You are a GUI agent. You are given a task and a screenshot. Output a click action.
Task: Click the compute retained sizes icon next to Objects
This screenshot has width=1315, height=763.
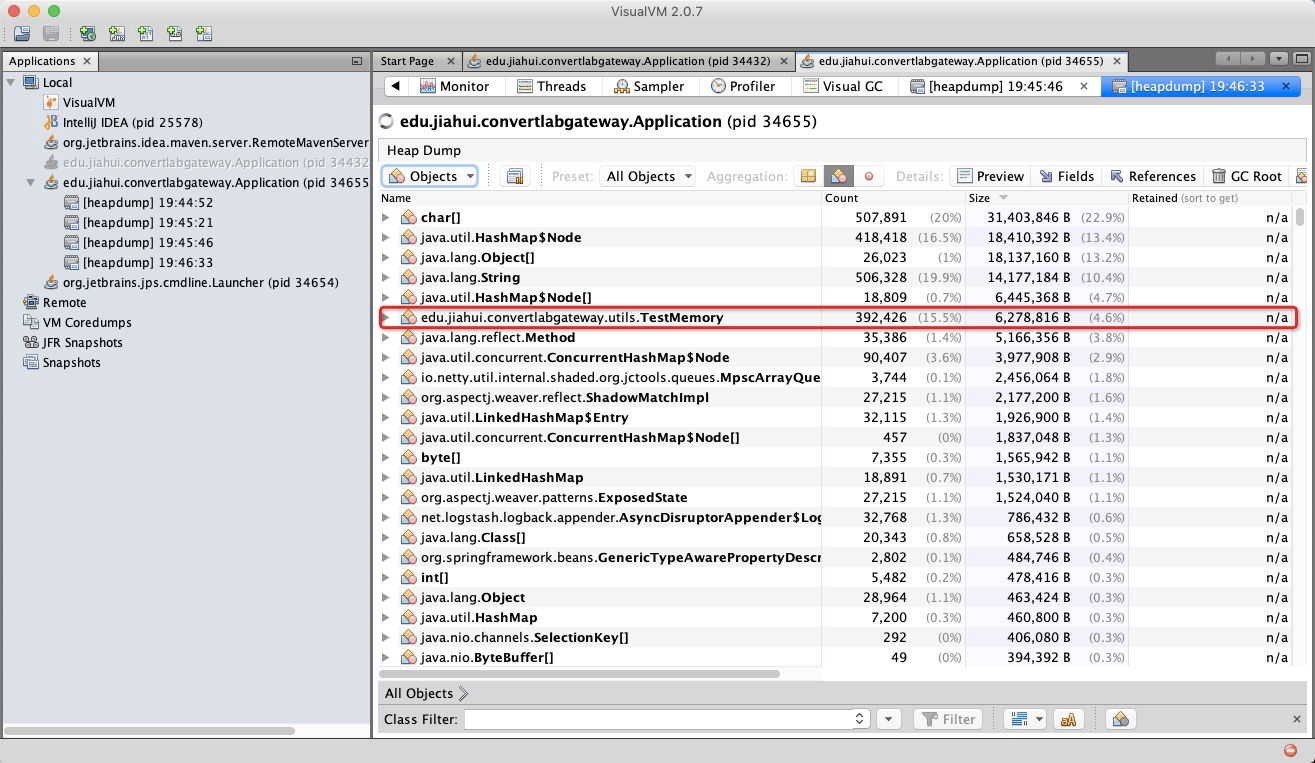tap(515, 176)
